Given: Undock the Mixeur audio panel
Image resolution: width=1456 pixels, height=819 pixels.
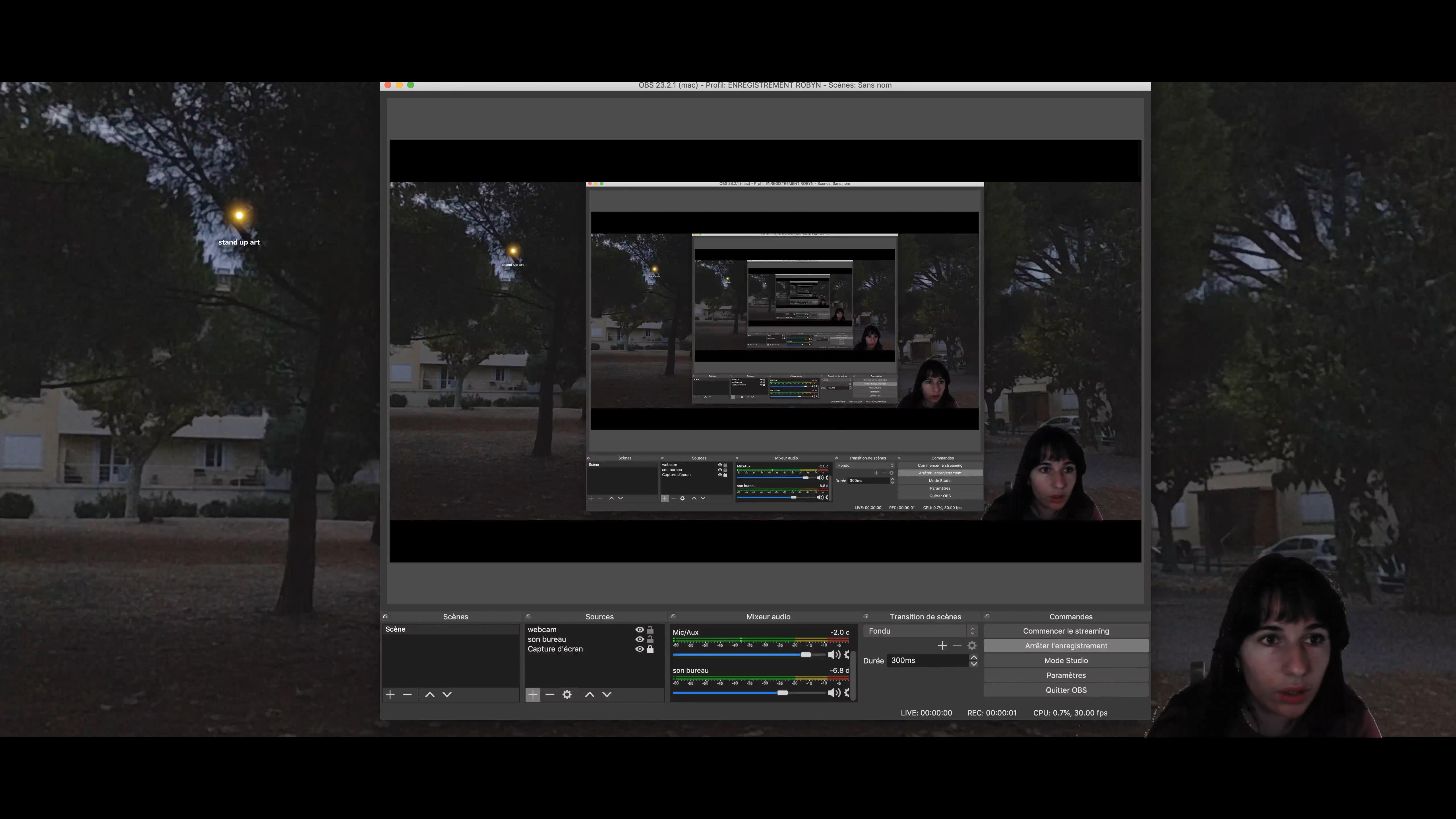Looking at the screenshot, I should pyautogui.click(x=673, y=617).
